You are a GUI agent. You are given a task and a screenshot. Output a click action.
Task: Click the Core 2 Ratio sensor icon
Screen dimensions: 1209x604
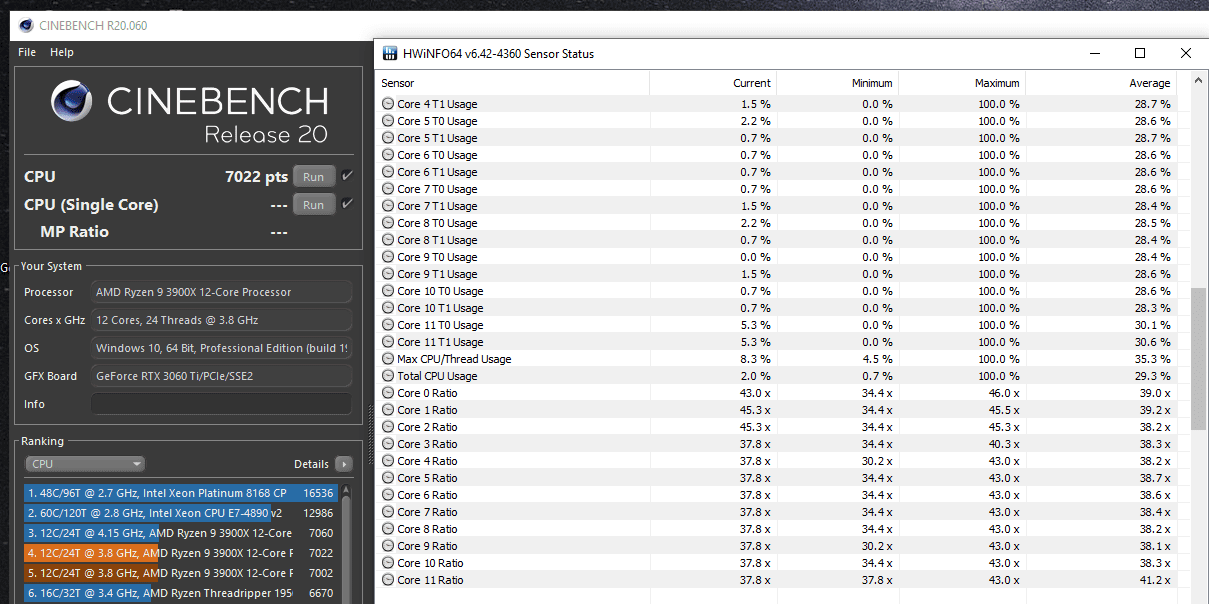pos(388,427)
